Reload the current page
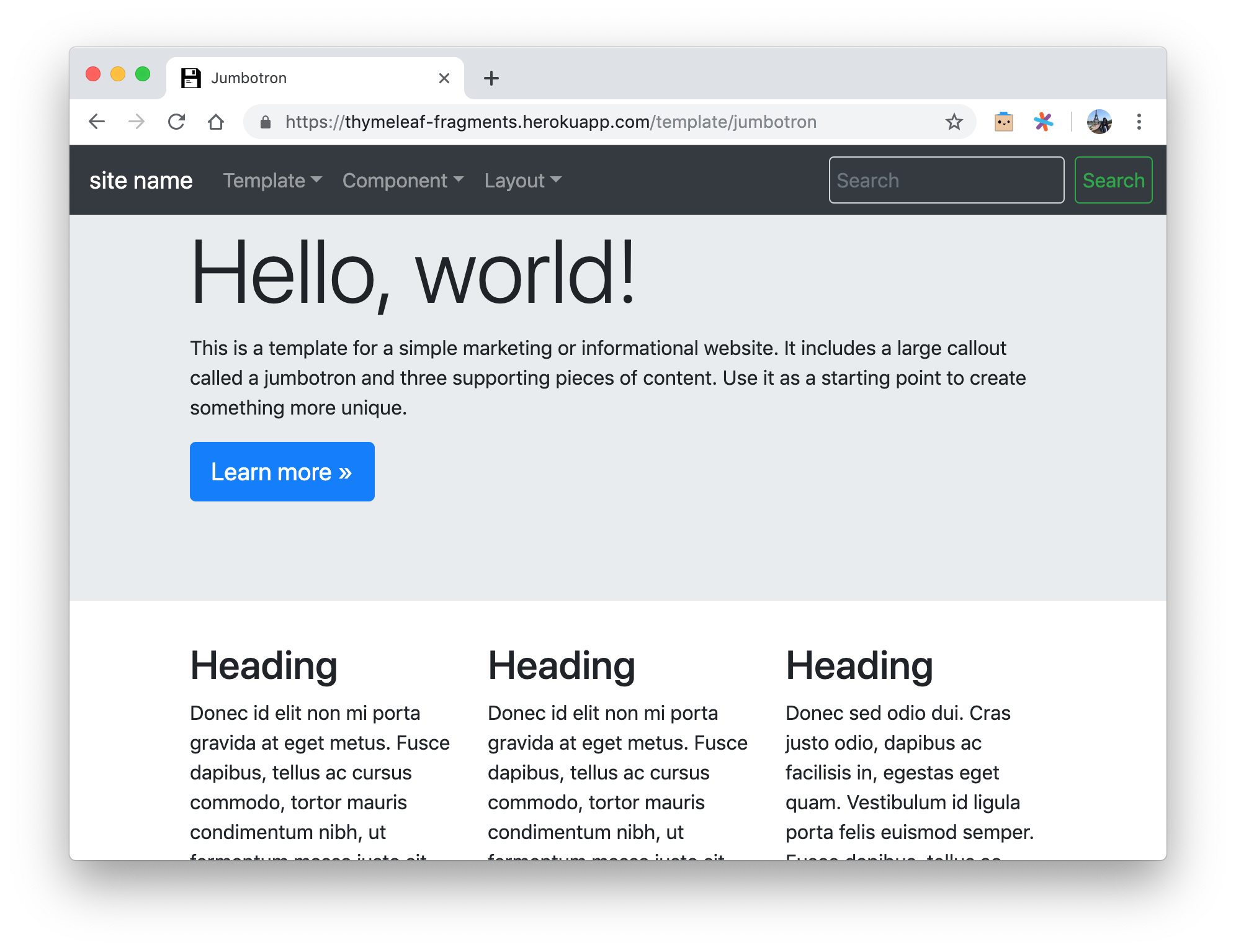The width and height of the screenshot is (1236, 952). pos(176,122)
